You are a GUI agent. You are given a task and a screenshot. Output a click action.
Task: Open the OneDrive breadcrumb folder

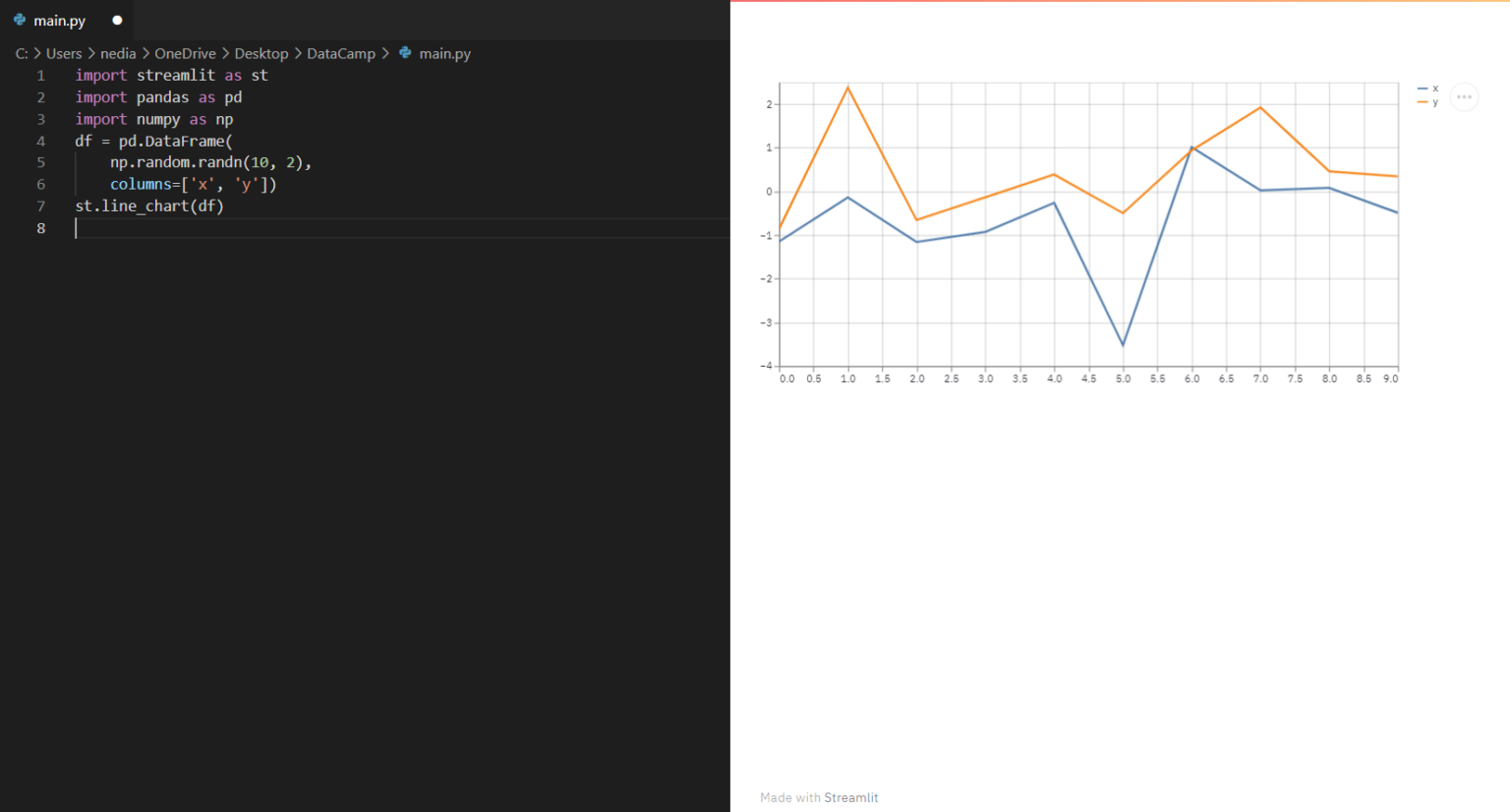[x=185, y=53]
